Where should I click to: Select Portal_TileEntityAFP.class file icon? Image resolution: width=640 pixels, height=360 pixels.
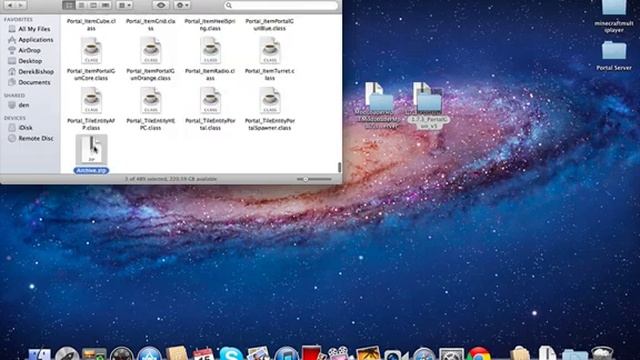(91, 100)
